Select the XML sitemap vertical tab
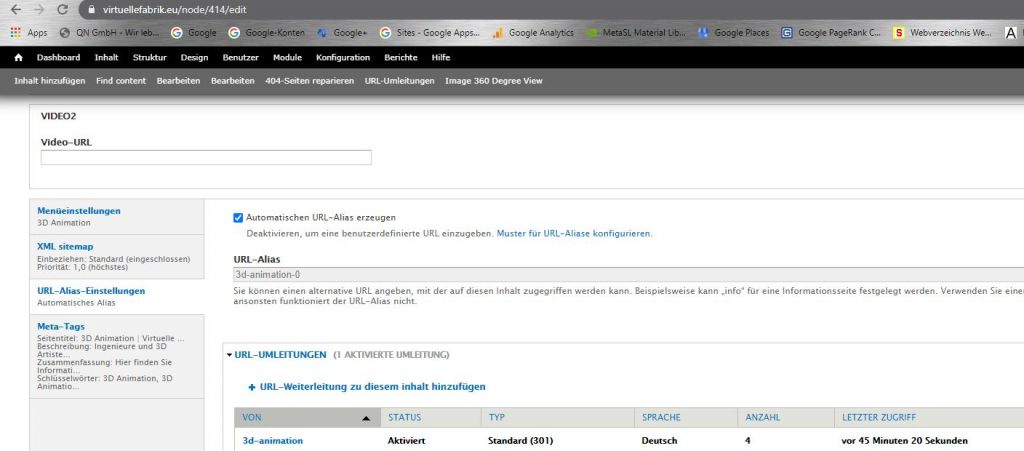Viewport: 1024px width, 451px height. coord(65,246)
